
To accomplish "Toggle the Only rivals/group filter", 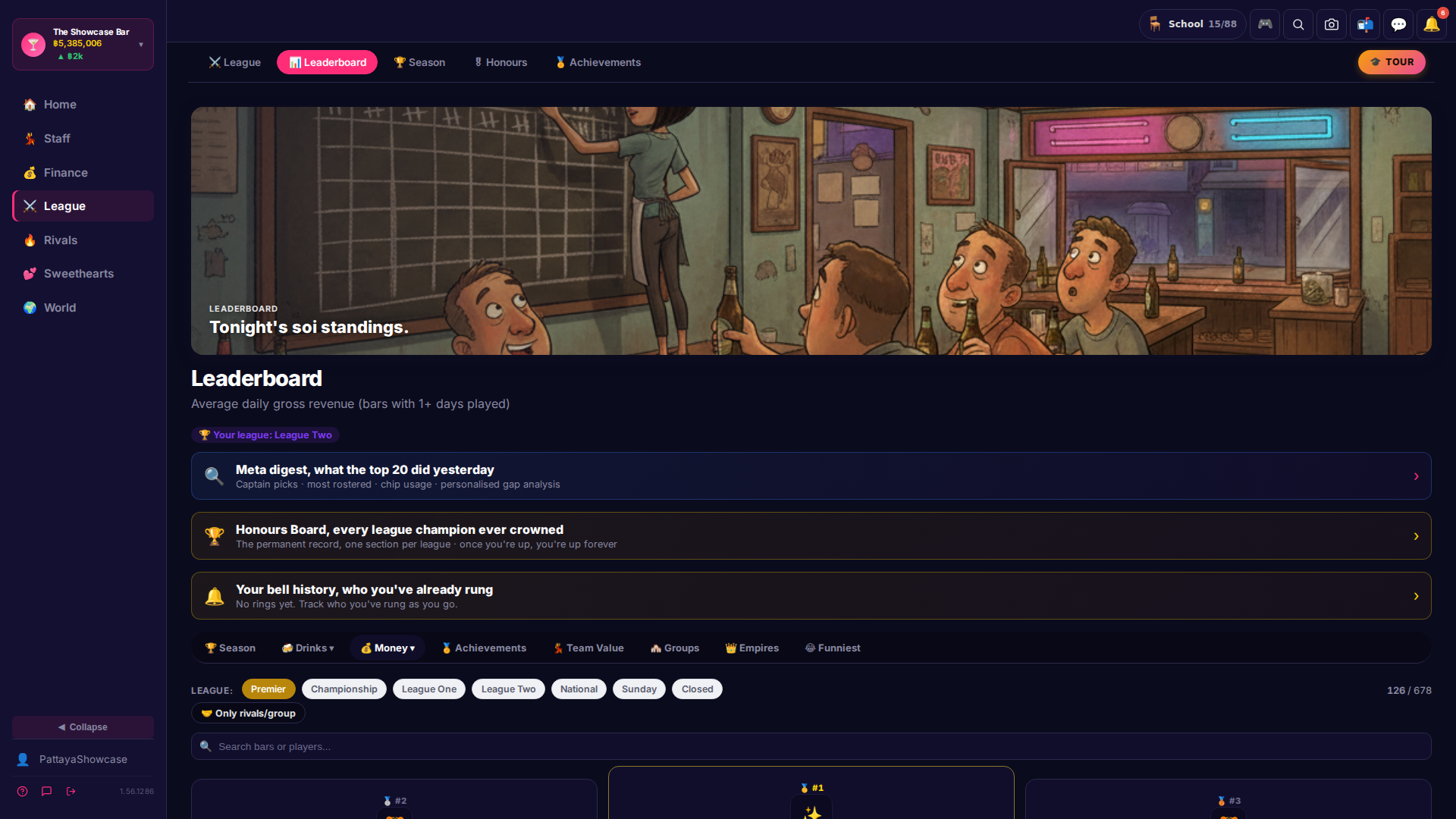I will (x=248, y=713).
